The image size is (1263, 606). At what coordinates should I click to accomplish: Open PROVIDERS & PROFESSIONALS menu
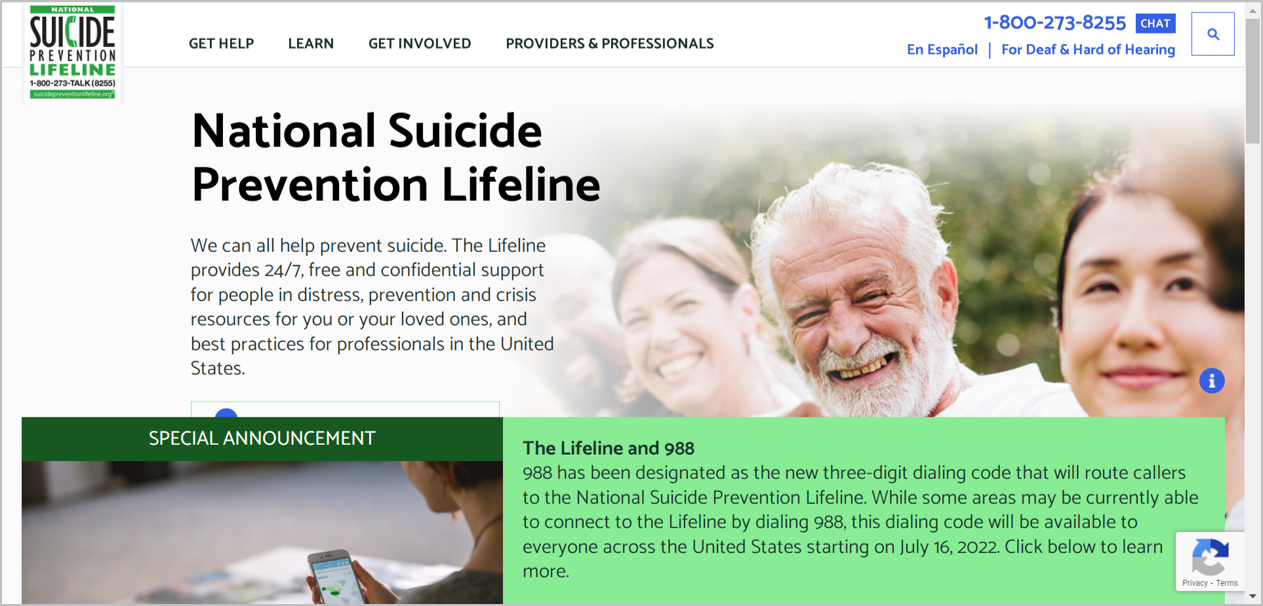click(x=609, y=43)
